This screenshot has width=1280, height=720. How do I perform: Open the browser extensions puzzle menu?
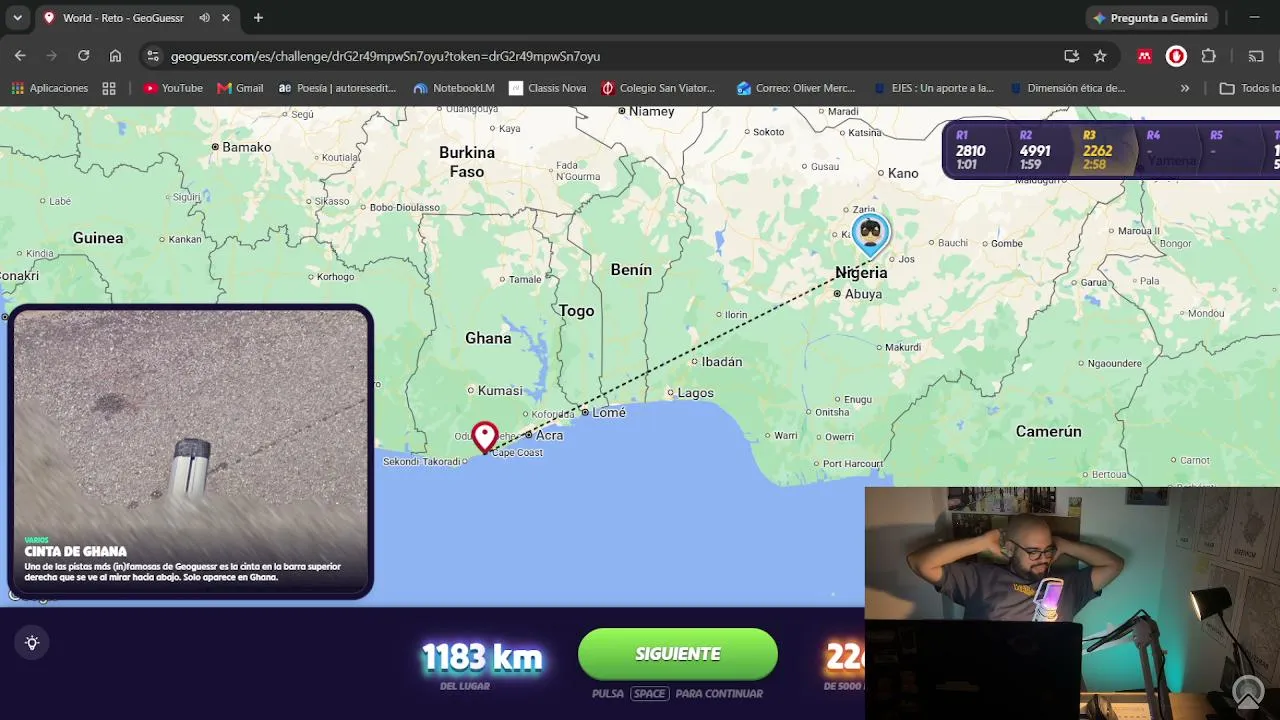coord(1208,56)
